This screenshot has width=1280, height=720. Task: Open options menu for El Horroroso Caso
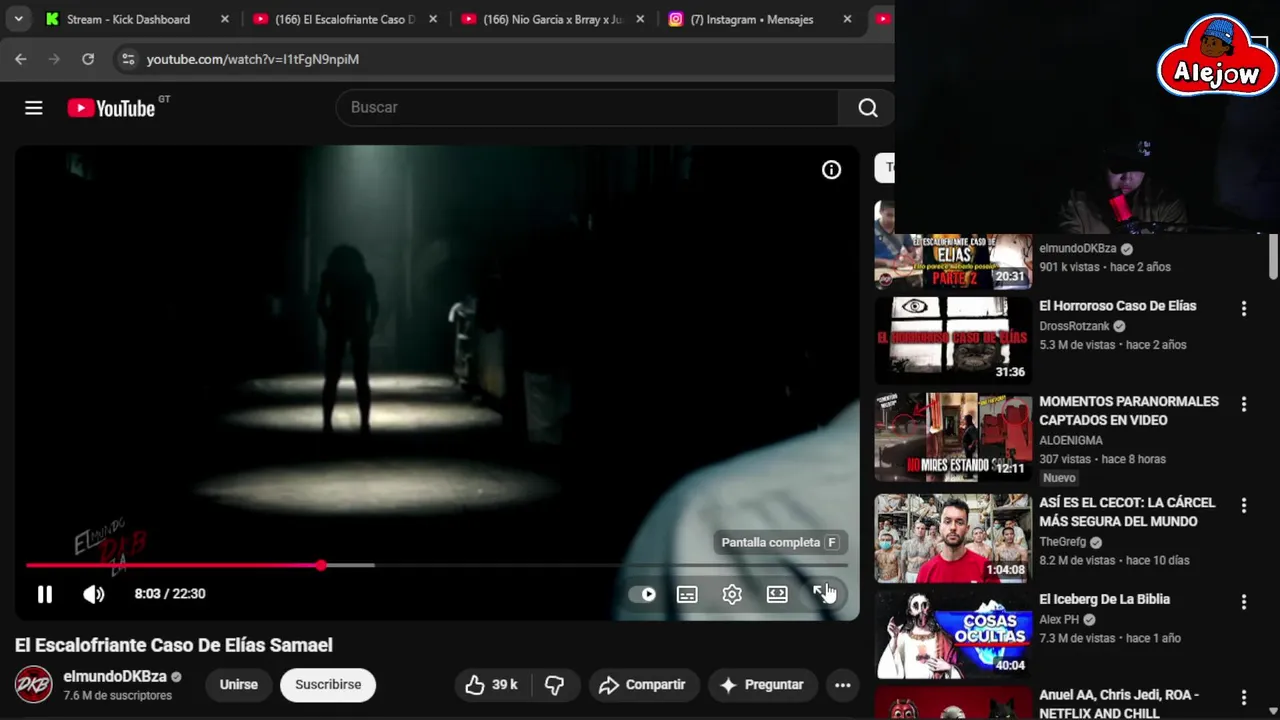point(1244,309)
